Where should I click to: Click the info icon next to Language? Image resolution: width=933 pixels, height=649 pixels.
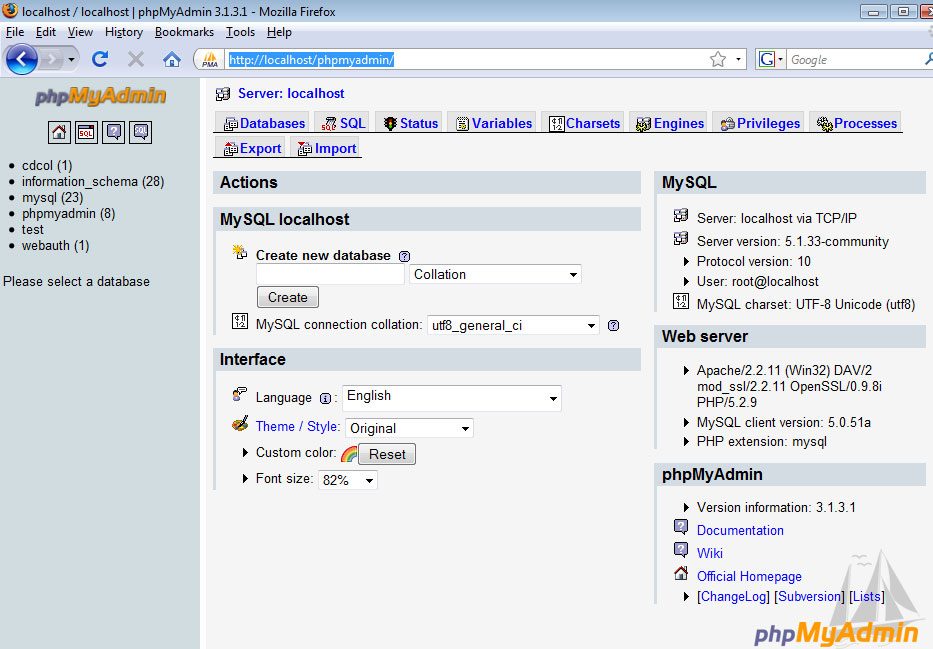click(325, 399)
